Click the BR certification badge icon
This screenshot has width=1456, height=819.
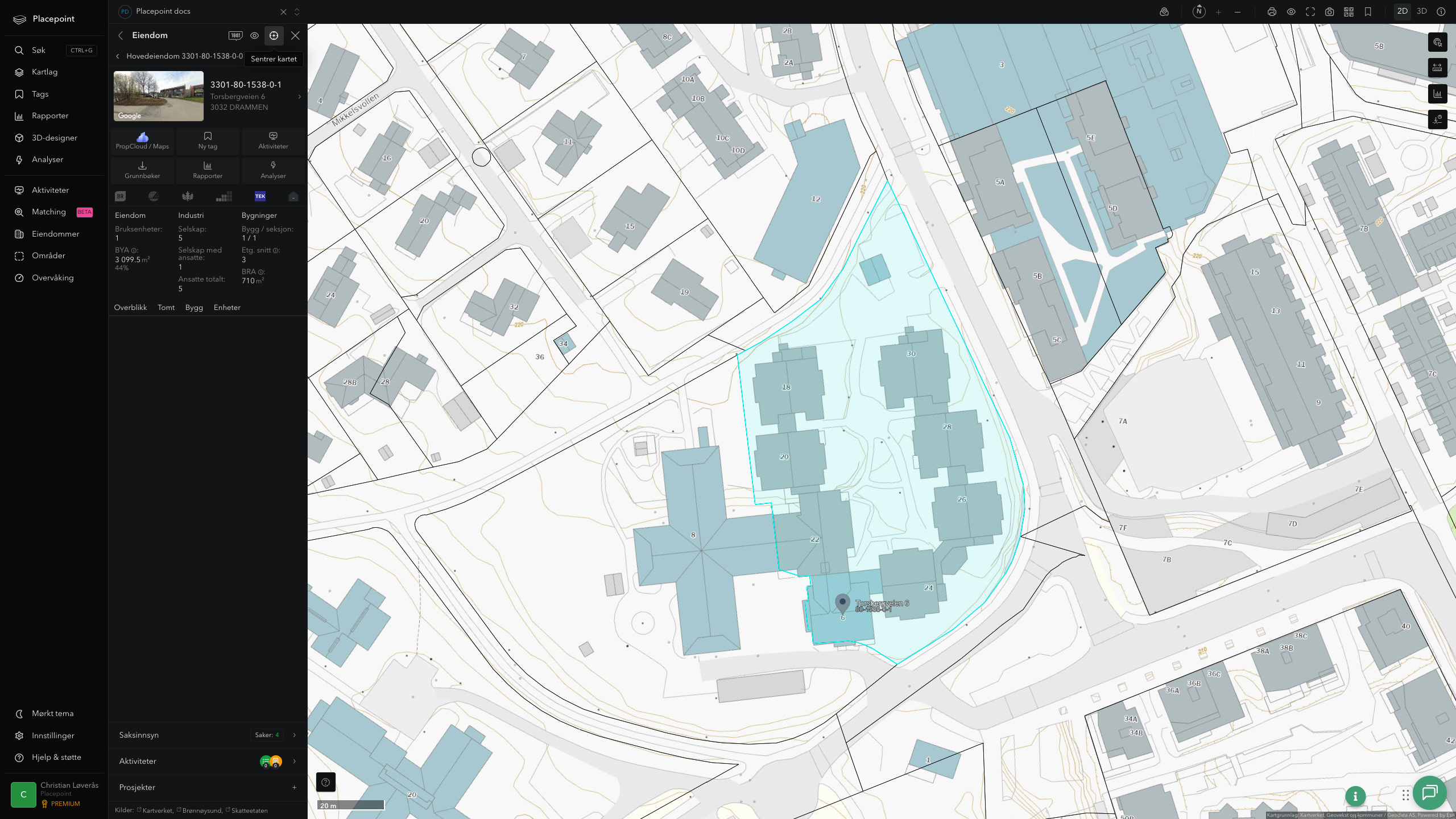[120, 196]
